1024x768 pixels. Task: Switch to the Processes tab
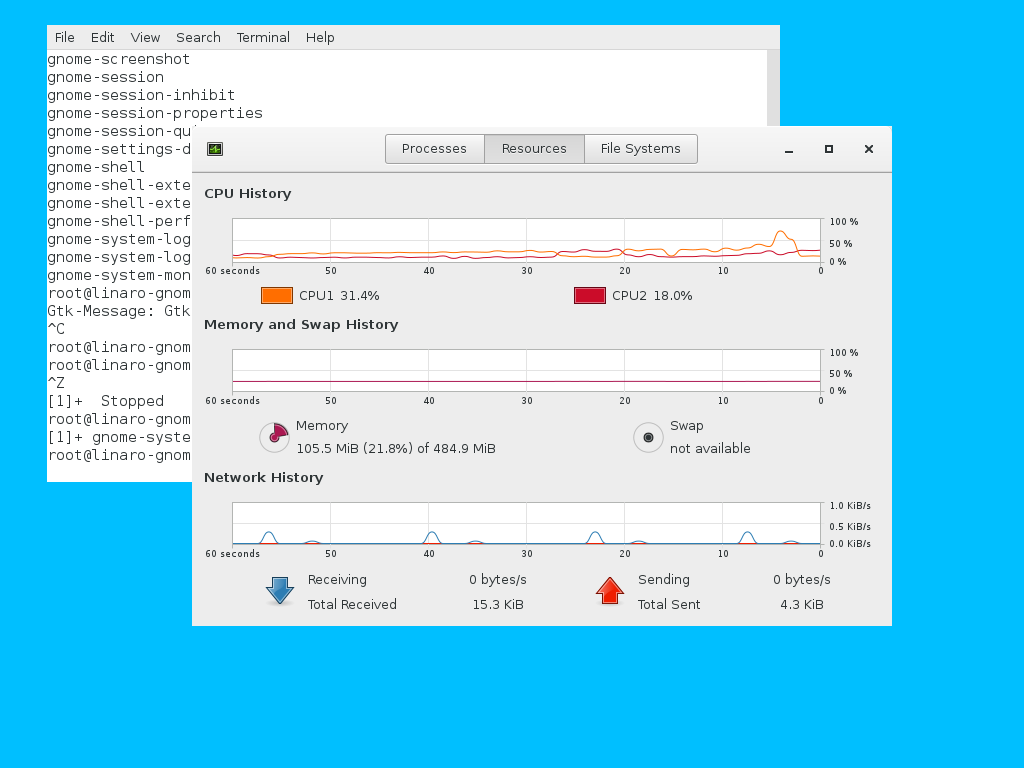coord(434,148)
